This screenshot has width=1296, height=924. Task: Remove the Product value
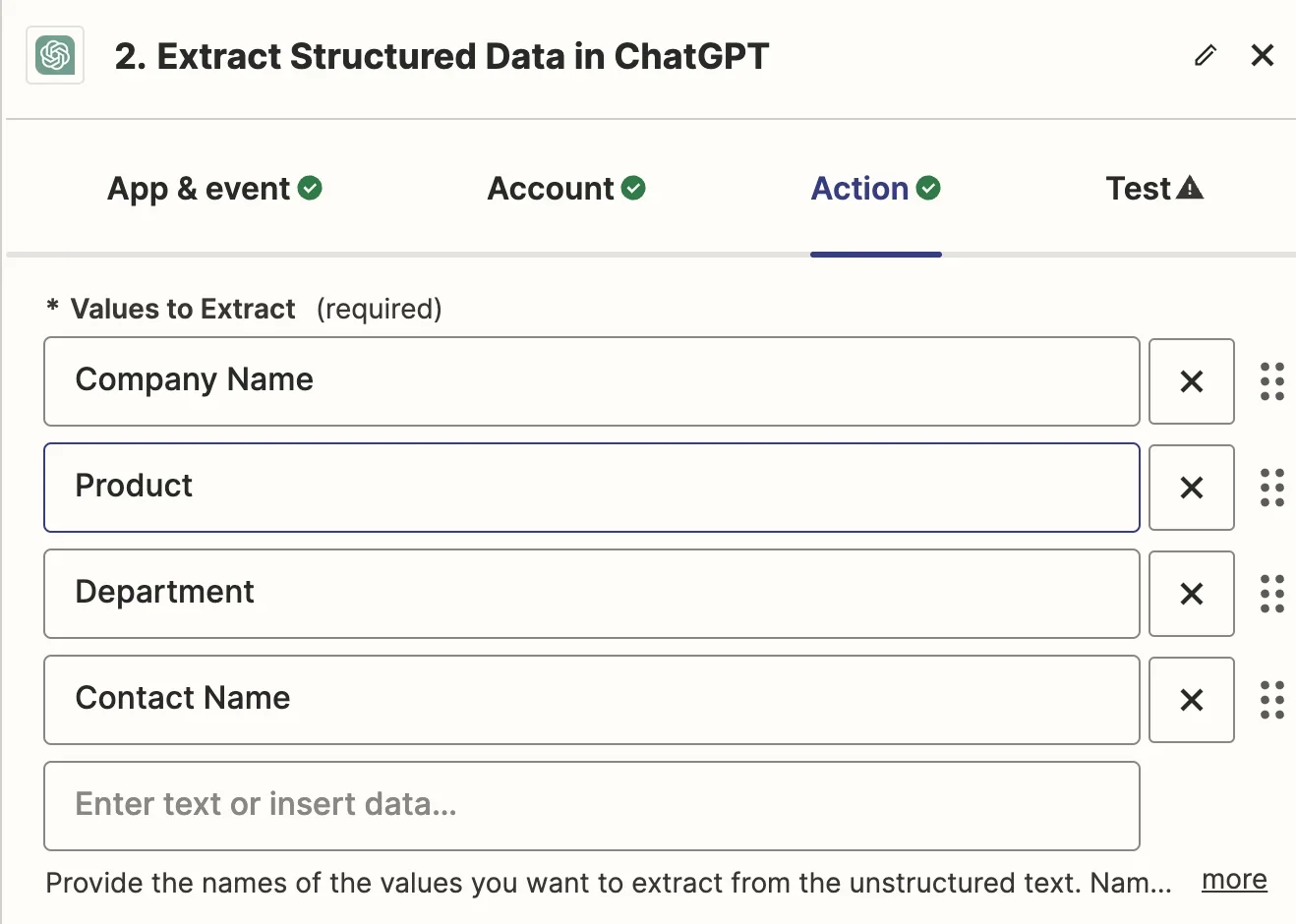(x=1191, y=488)
